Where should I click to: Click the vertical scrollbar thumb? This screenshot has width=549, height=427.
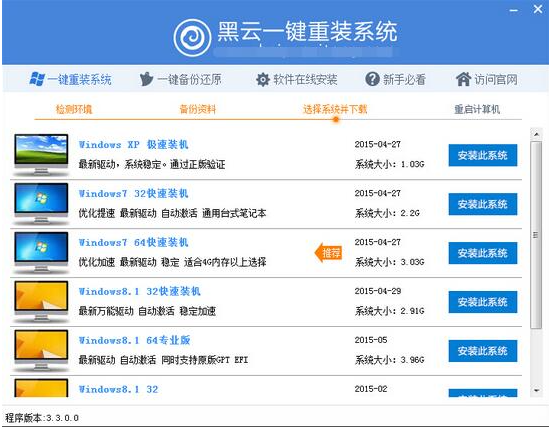536,235
